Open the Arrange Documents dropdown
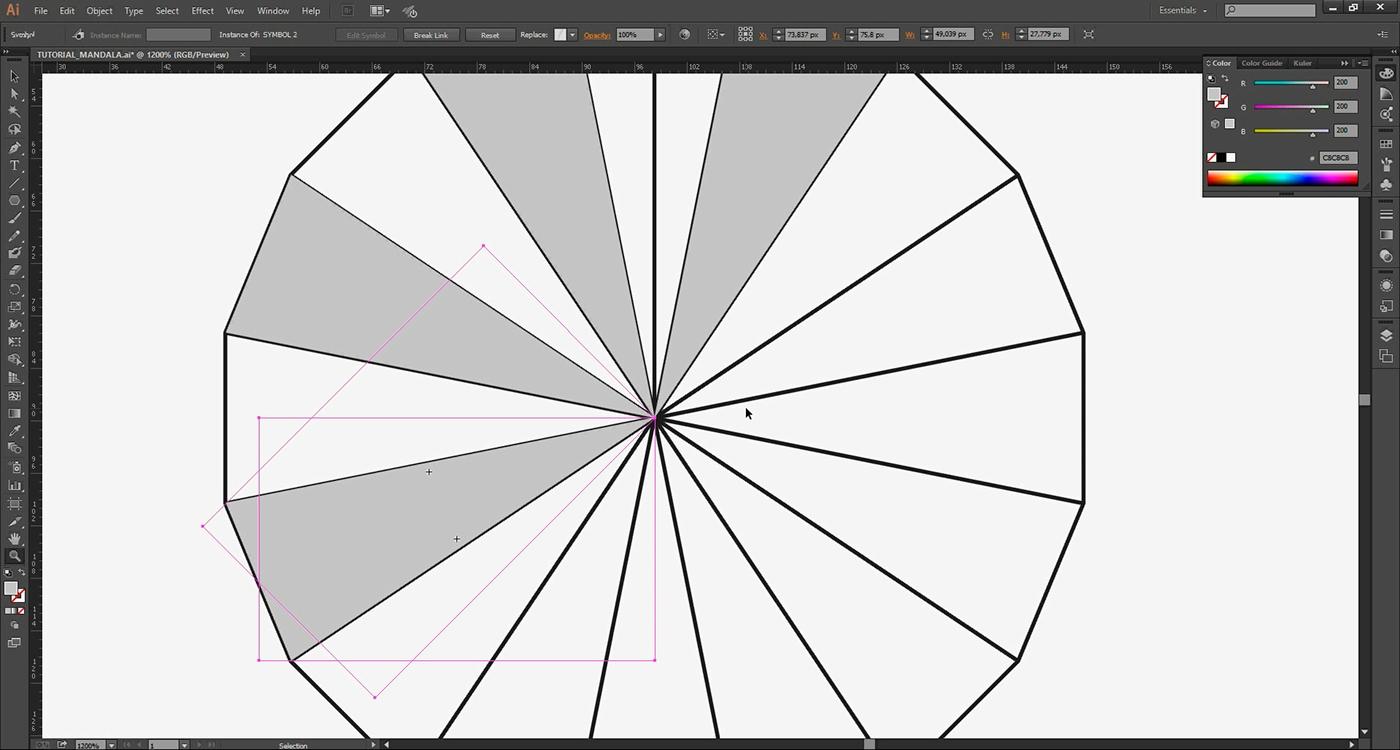This screenshot has width=1400, height=750. [x=380, y=11]
